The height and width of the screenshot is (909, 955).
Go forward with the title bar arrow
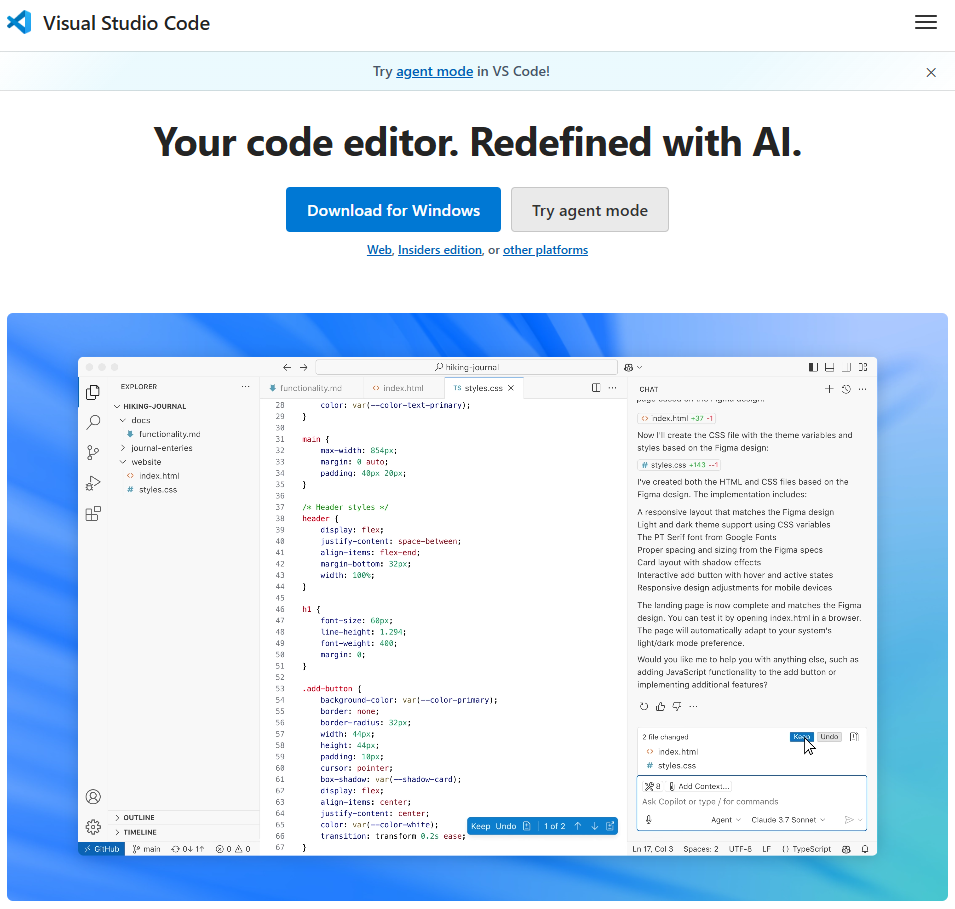coord(303,367)
